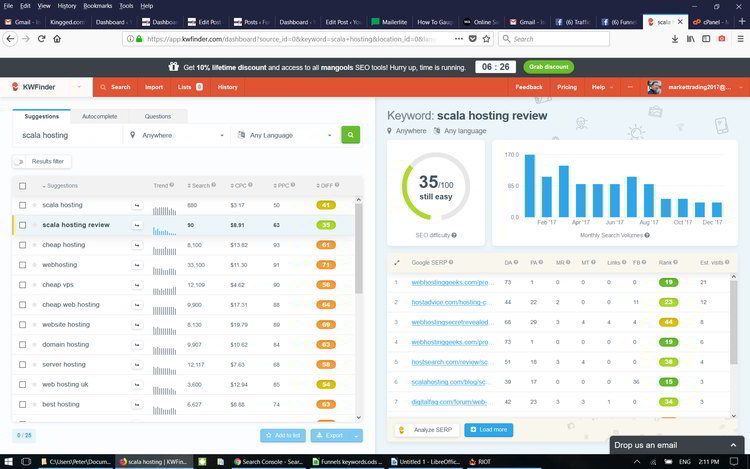Check the best hosting checkbox
Screen dimensions: 750x469
click(22, 404)
